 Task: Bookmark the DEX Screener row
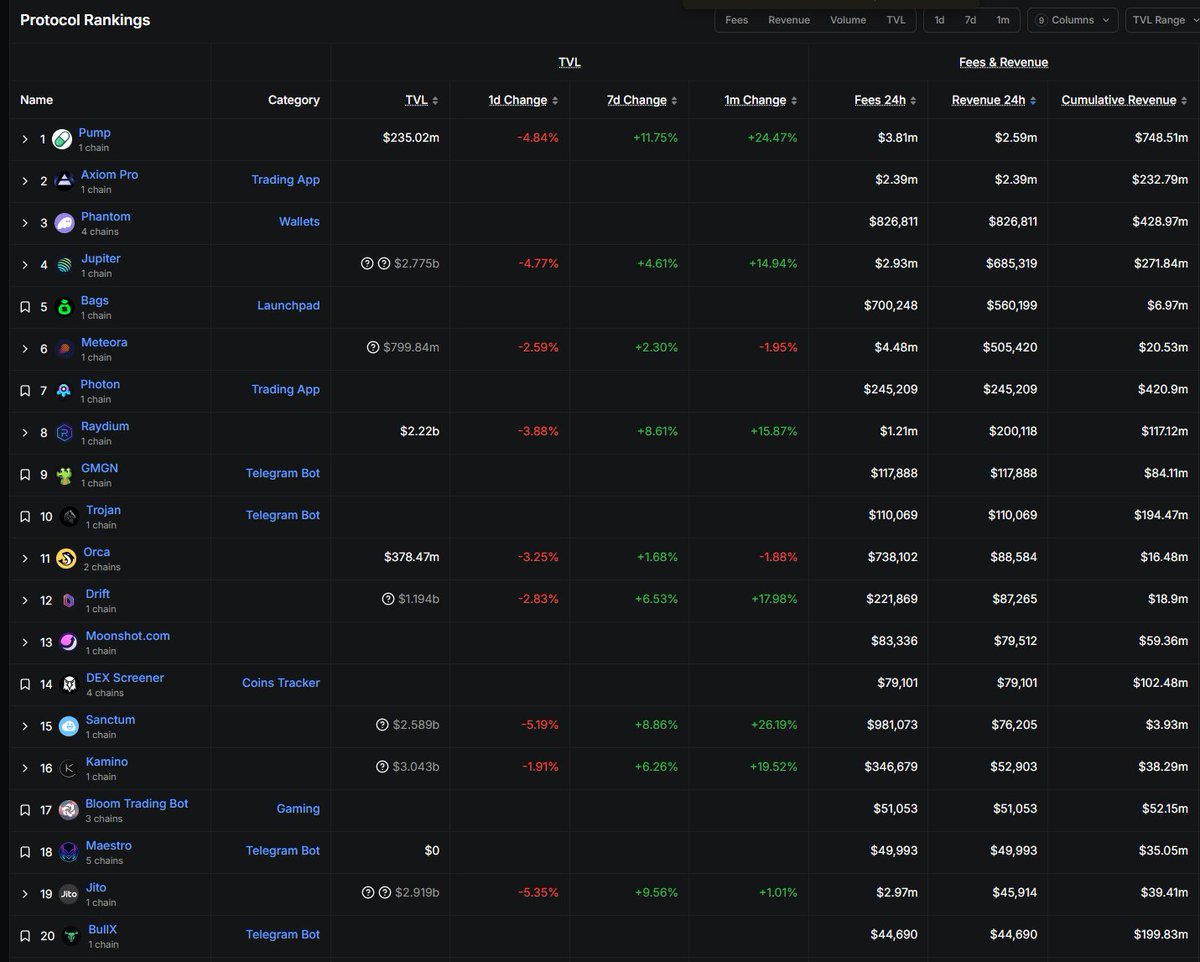pyautogui.click(x=25, y=685)
